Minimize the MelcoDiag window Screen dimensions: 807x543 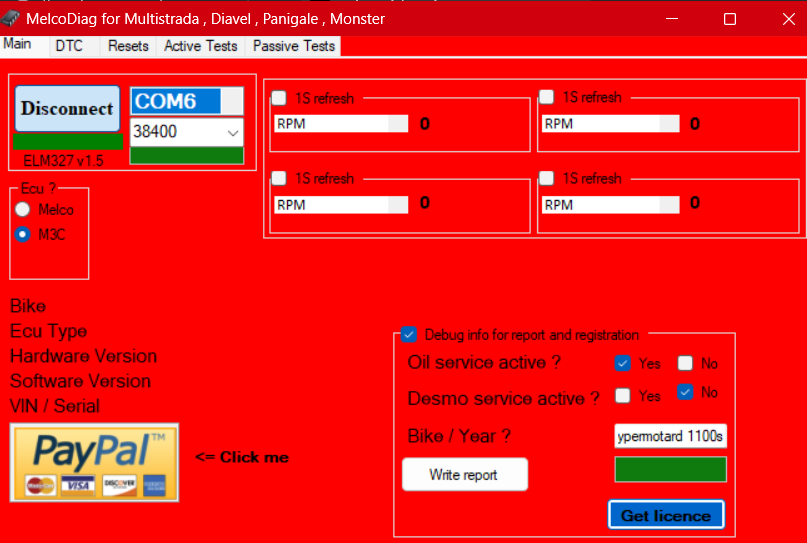(x=671, y=19)
